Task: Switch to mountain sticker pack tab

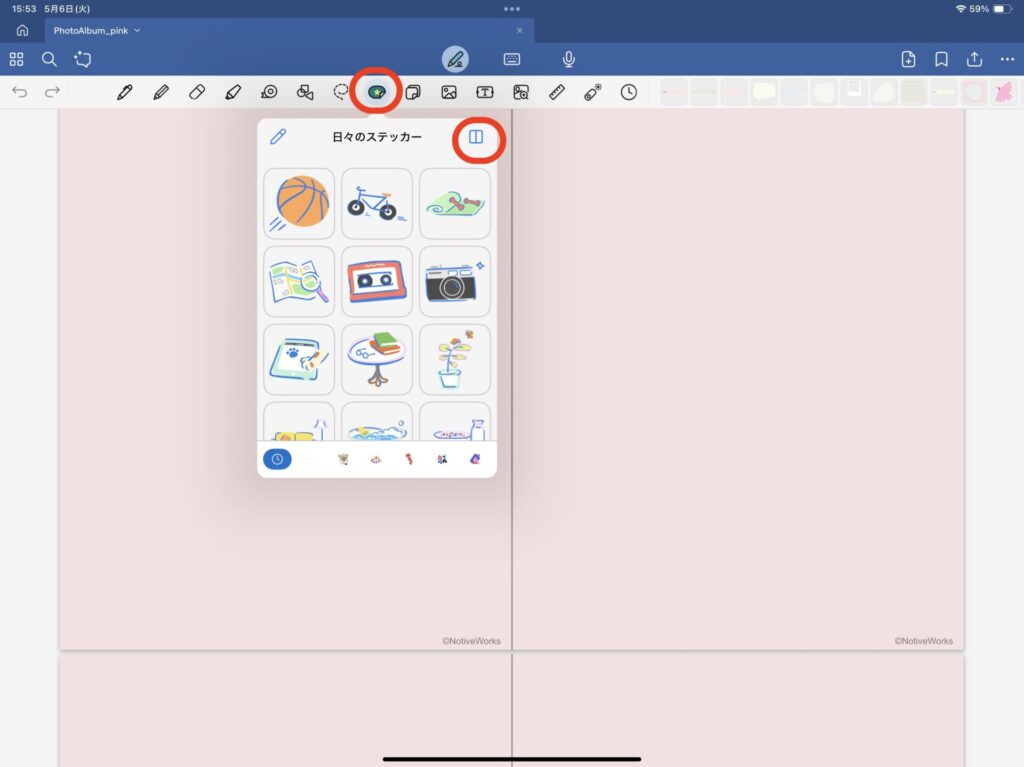Action: (376, 459)
